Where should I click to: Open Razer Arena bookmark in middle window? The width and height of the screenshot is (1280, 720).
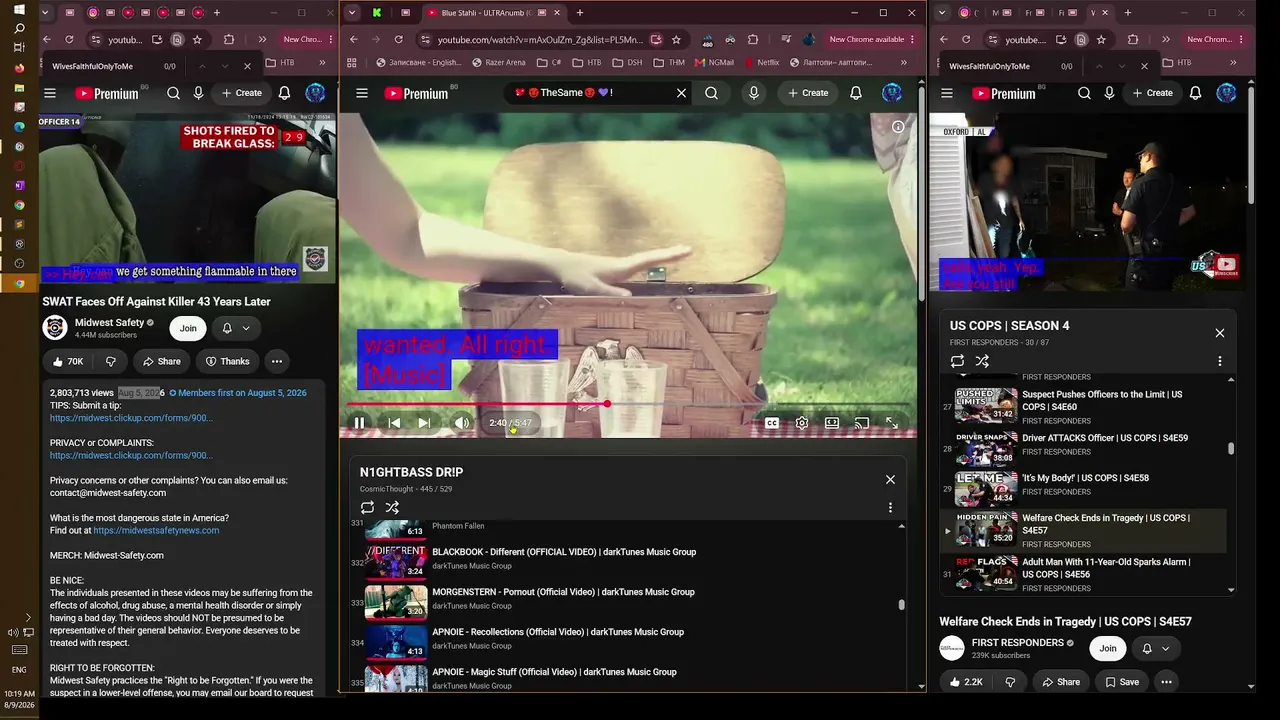coord(499,62)
